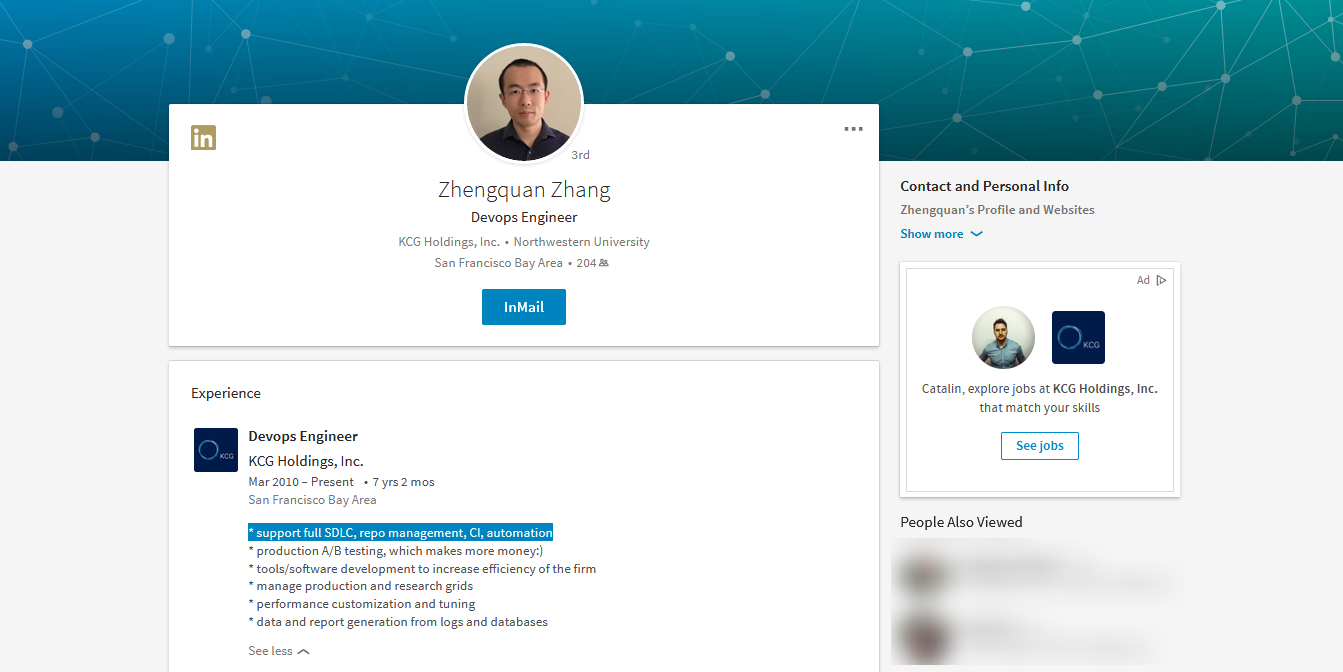The height and width of the screenshot is (672, 1343).
Task: Click the gold LinkedIn logo icon
Action: pos(203,138)
